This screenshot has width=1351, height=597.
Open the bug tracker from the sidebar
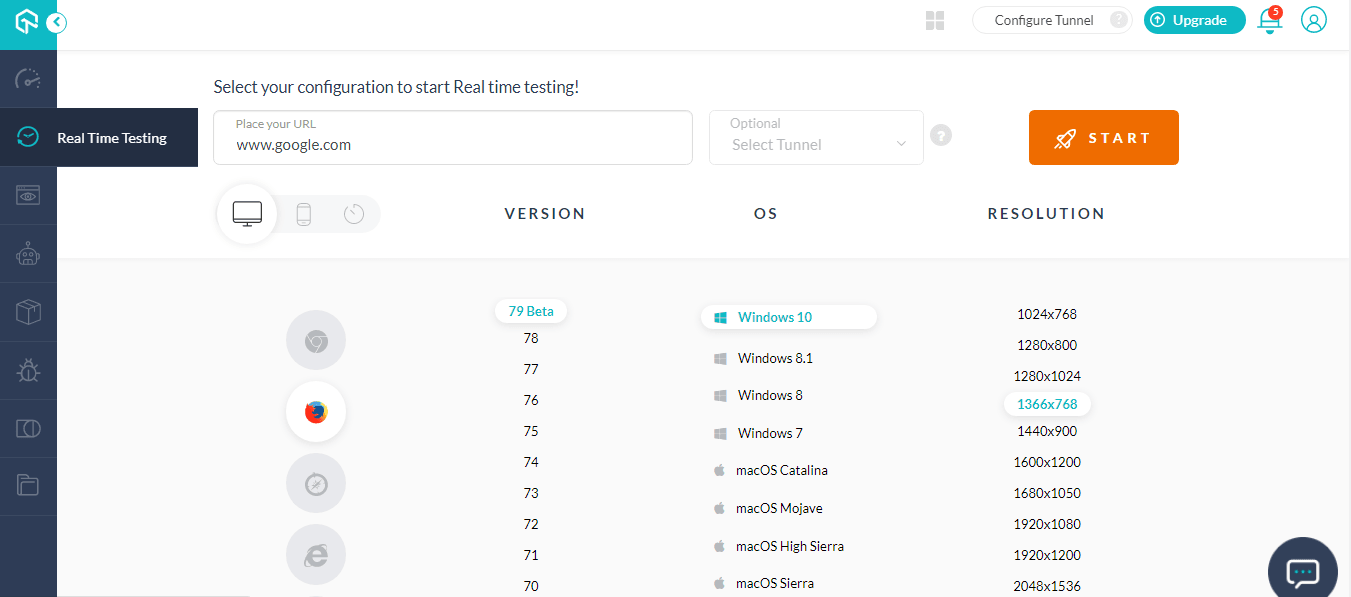coord(28,370)
